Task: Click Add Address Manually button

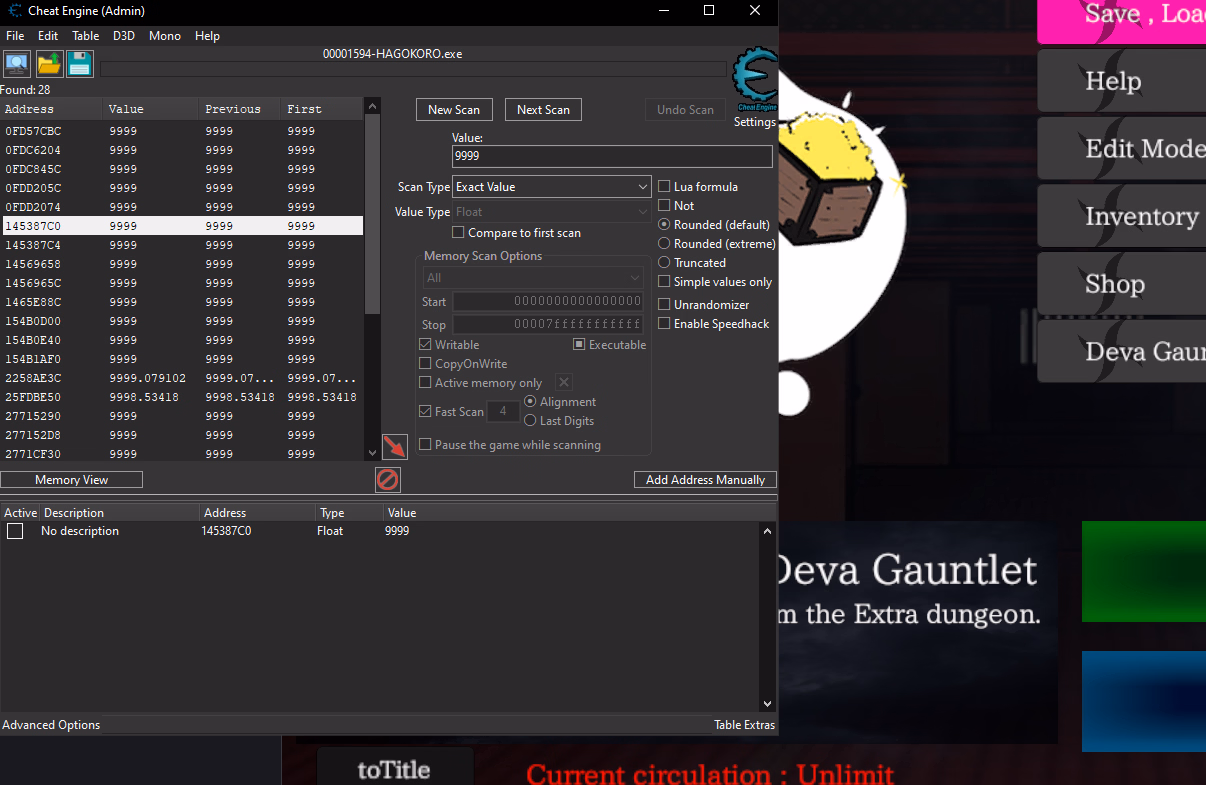Action: point(705,480)
